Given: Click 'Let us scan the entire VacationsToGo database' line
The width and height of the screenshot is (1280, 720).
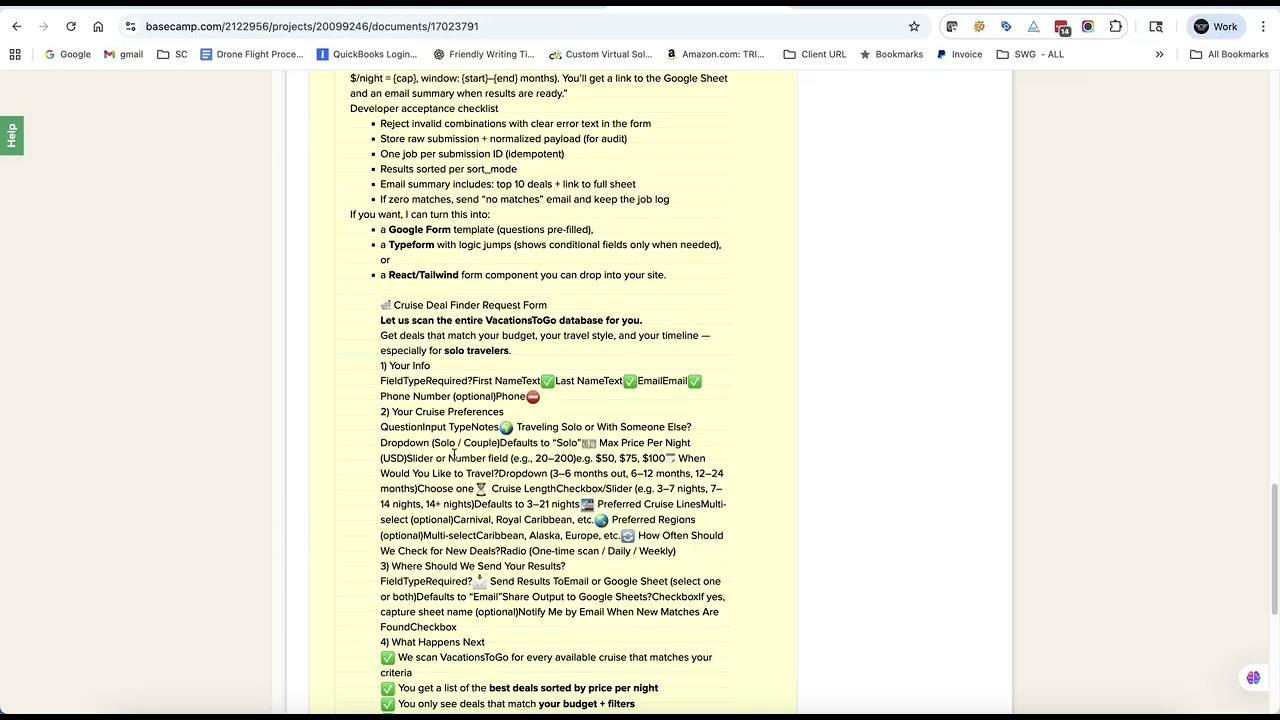Looking at the screenshot, I should click(511, 321).
